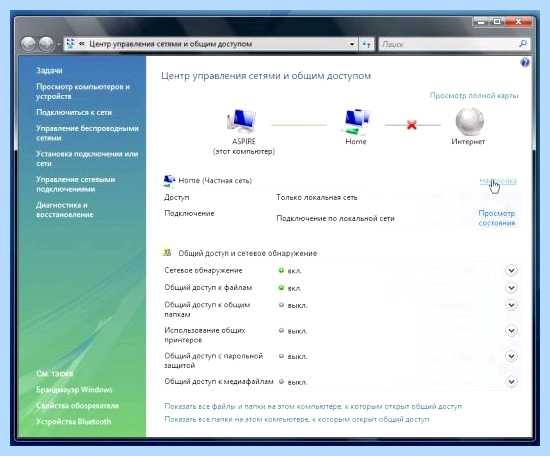550x456 pixels.
Task: Click the ASPIRE (этот компьютер) label
Action: (244, 146)
